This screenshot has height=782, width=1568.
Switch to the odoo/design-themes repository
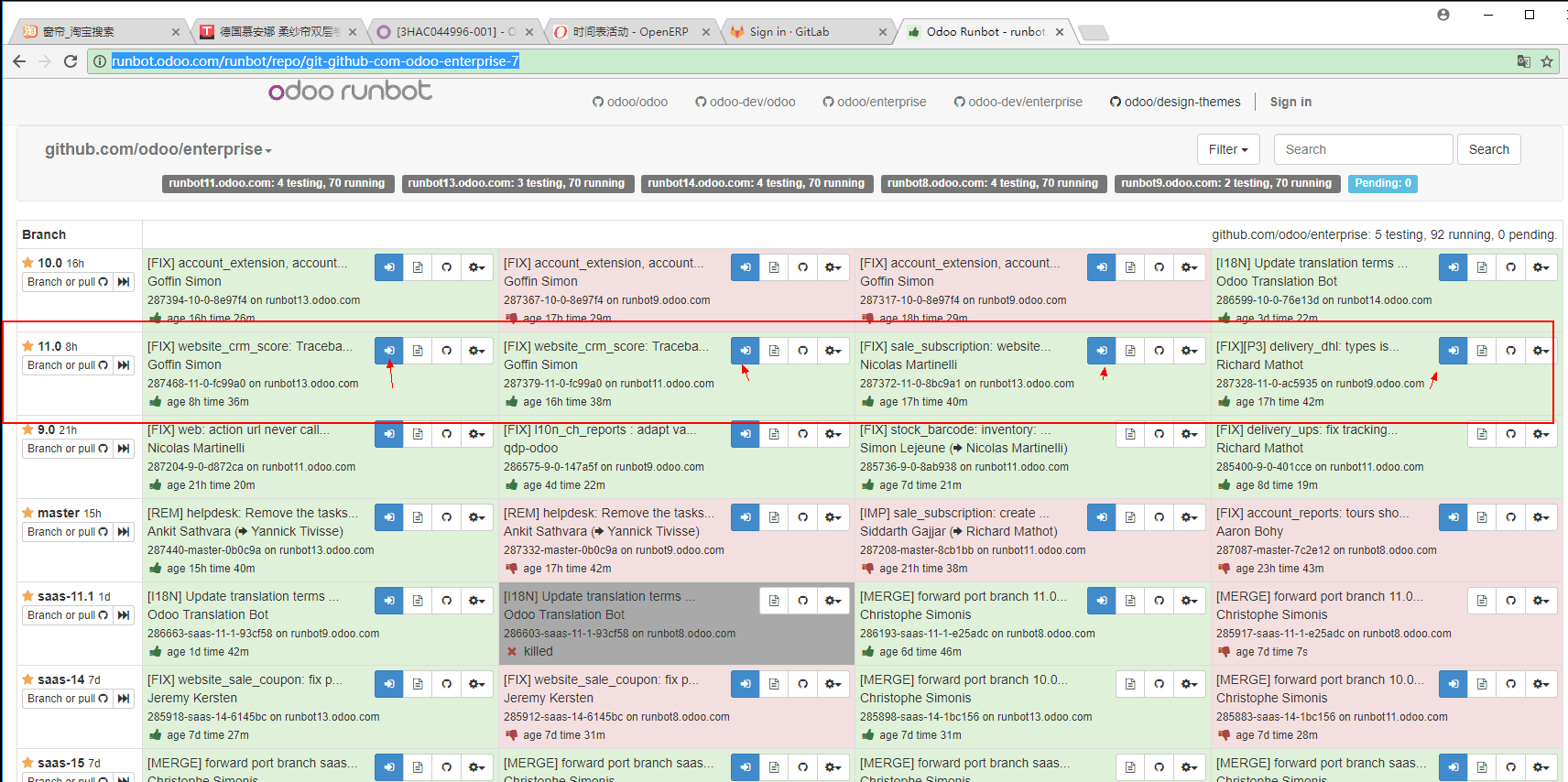tap(1175, 102)
